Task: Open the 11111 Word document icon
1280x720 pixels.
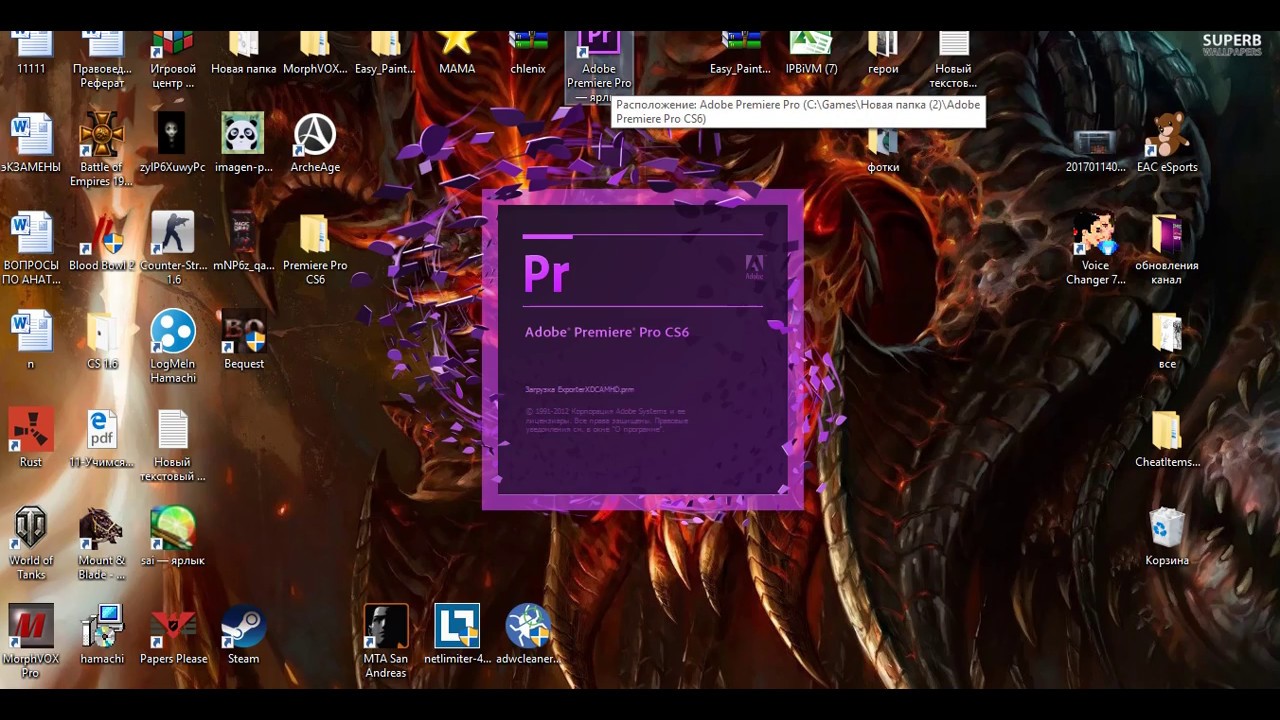Action: [31, 50]
